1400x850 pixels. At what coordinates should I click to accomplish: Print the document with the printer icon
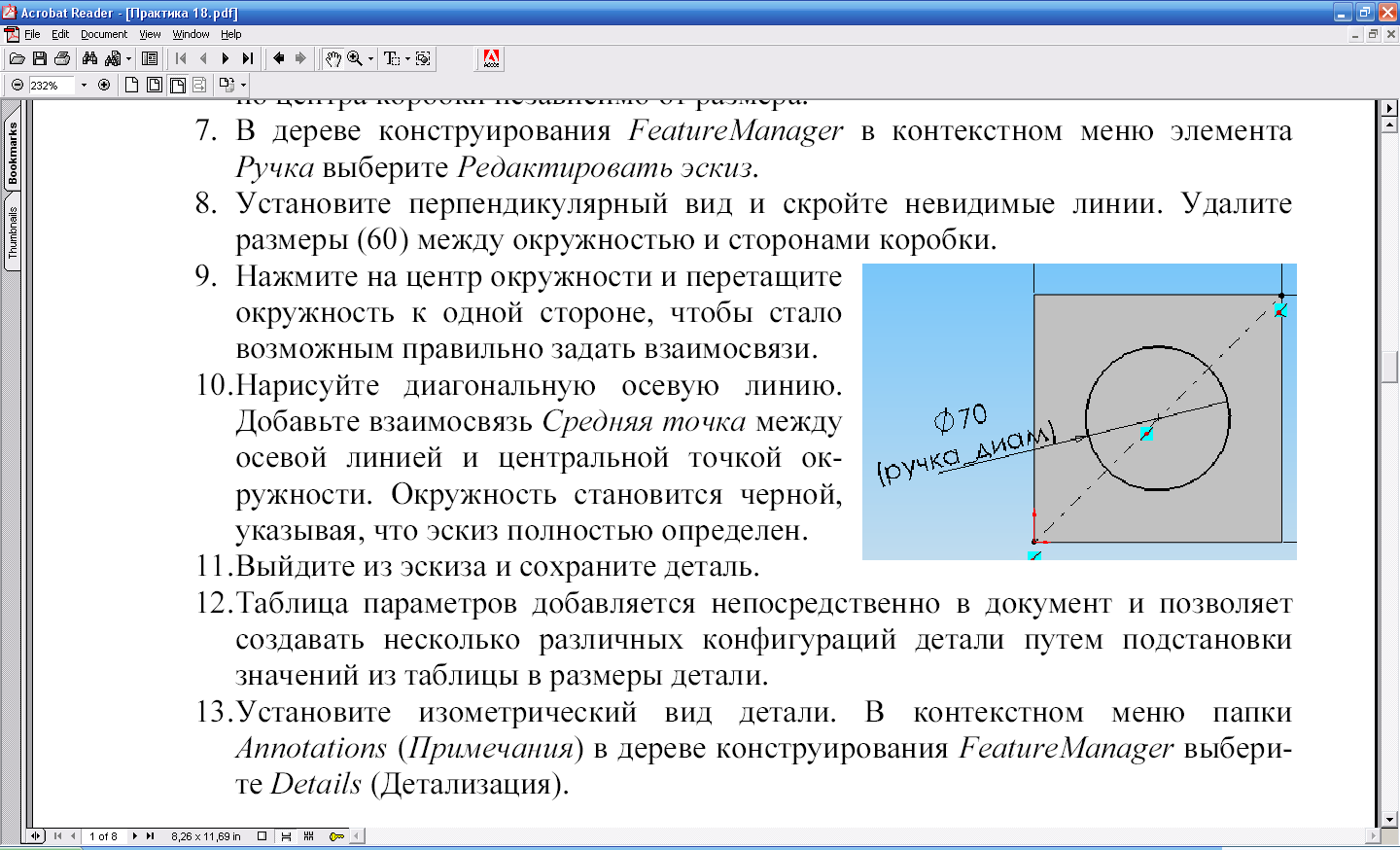tap(62, 59)
